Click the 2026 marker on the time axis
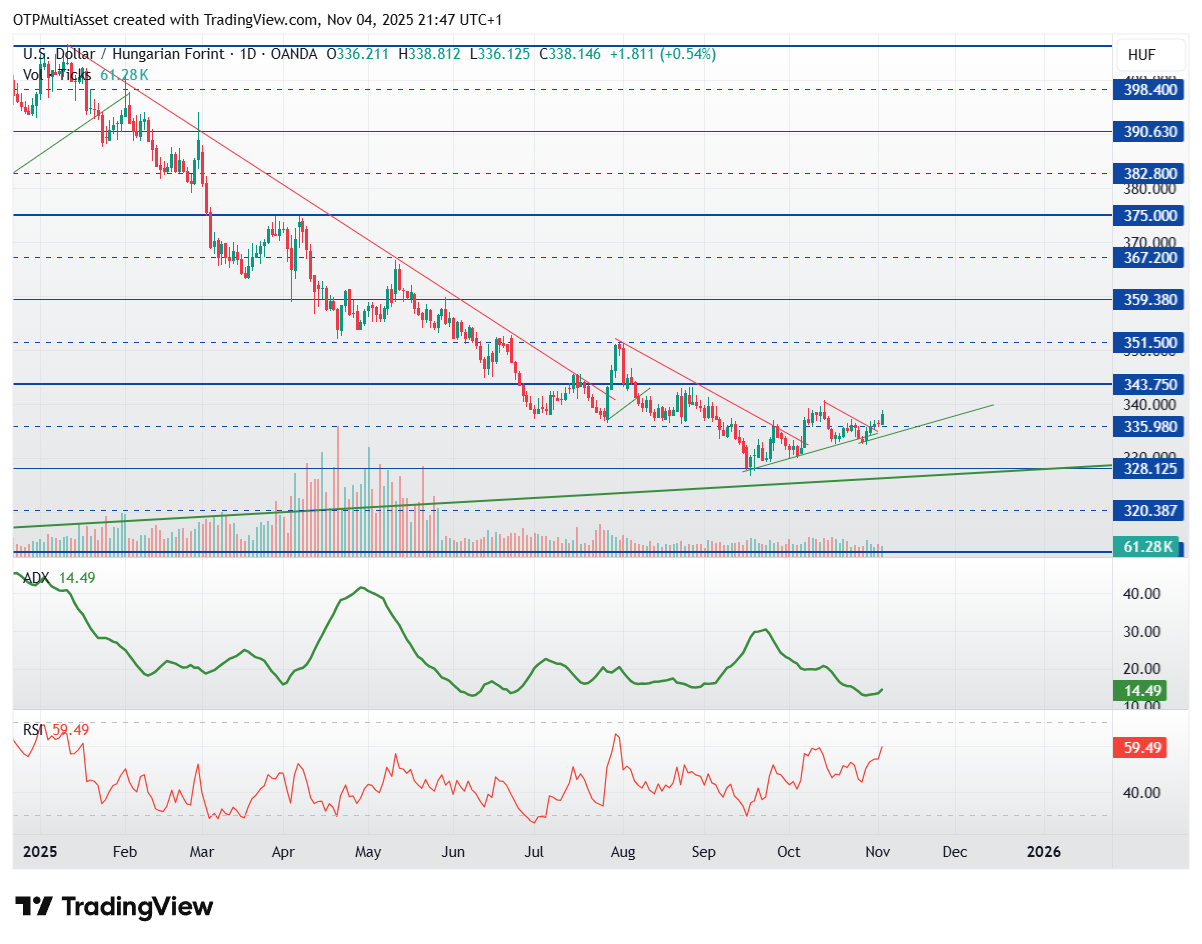This screenshot has height=944, width=1202. [x=1044, y=852]
